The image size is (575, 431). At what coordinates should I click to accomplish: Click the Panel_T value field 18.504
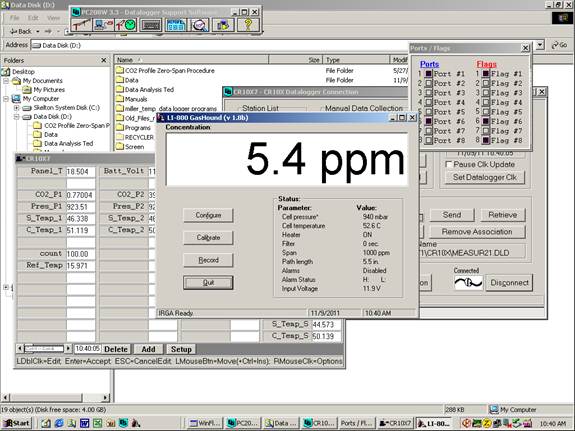(80, 172)
